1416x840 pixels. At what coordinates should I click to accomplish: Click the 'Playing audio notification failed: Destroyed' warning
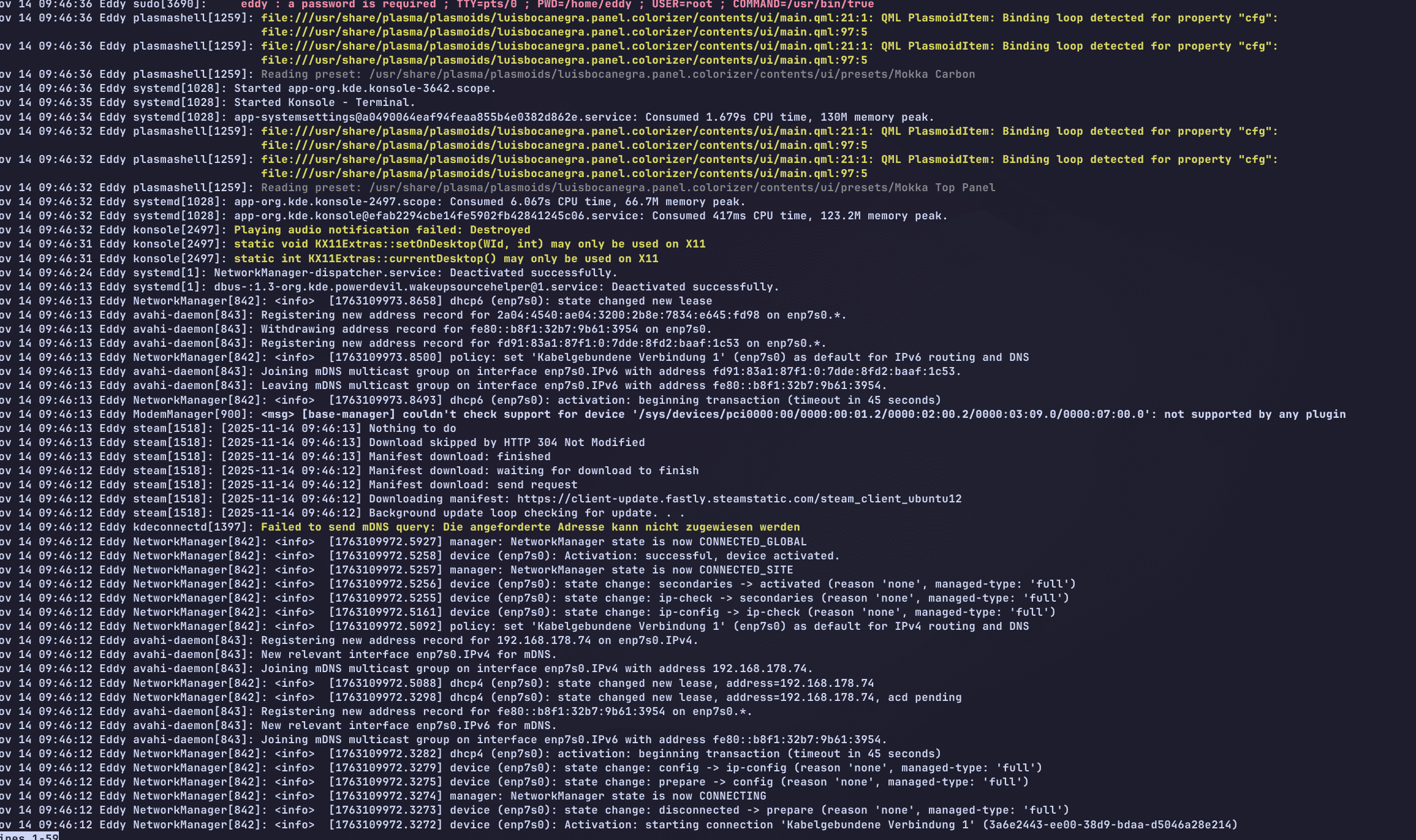[382, 230]
